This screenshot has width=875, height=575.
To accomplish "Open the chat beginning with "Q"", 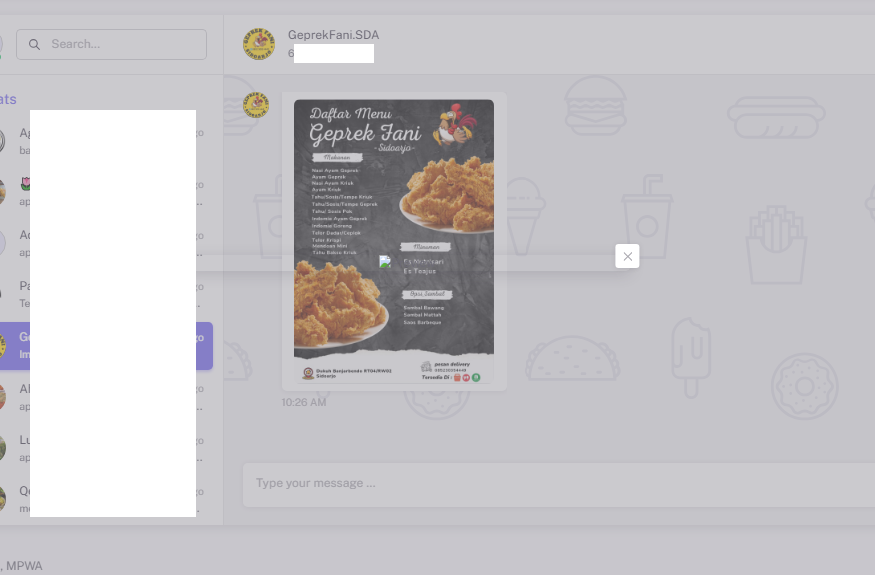I will pos(106,499).
